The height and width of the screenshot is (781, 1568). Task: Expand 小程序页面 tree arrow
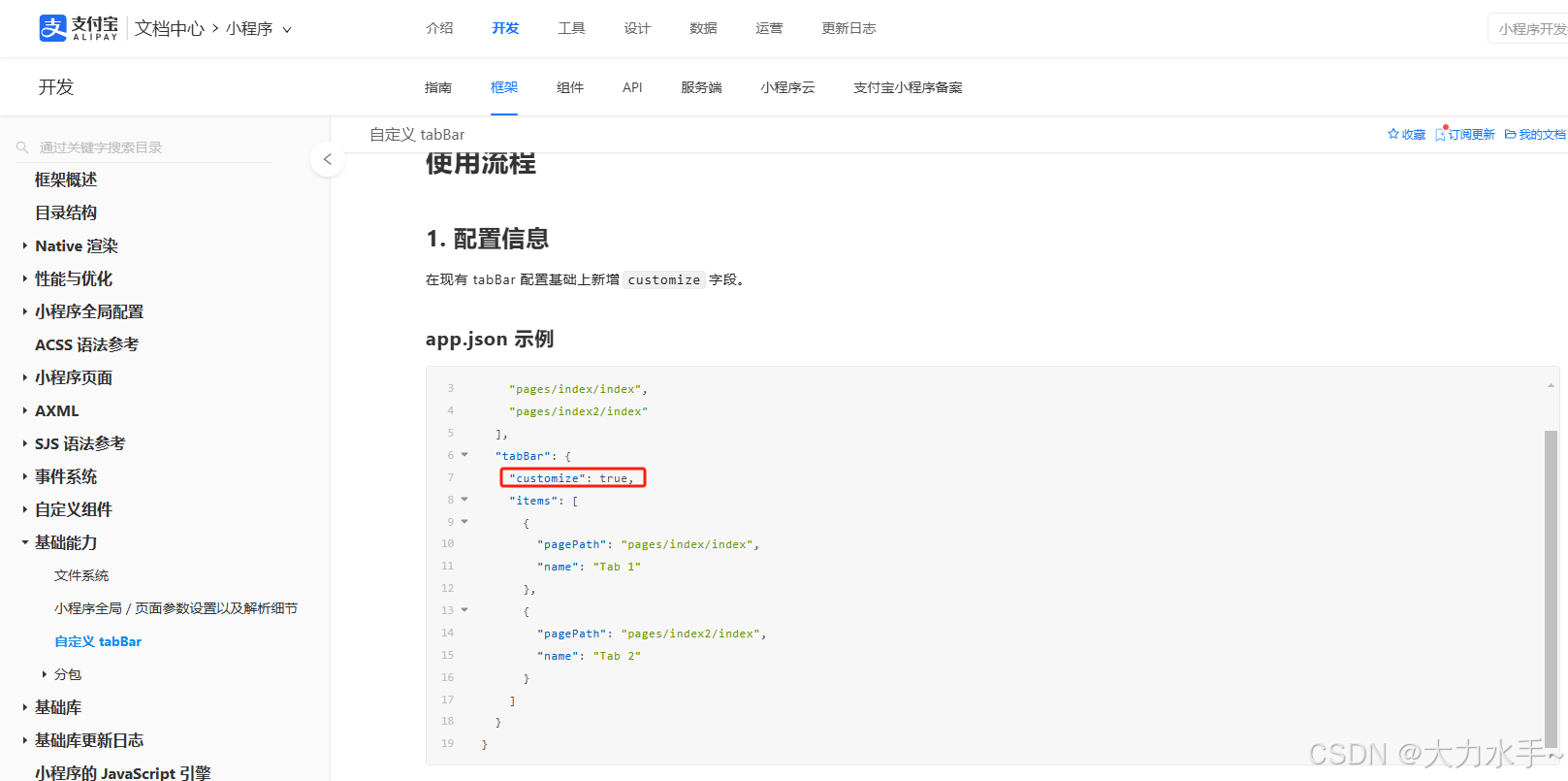[x=25, y=378]
